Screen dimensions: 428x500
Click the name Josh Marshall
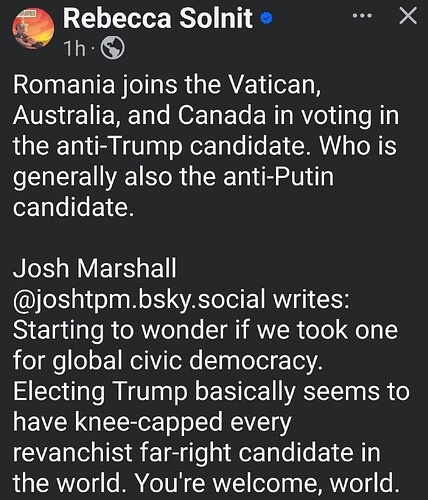pos(95,268)
